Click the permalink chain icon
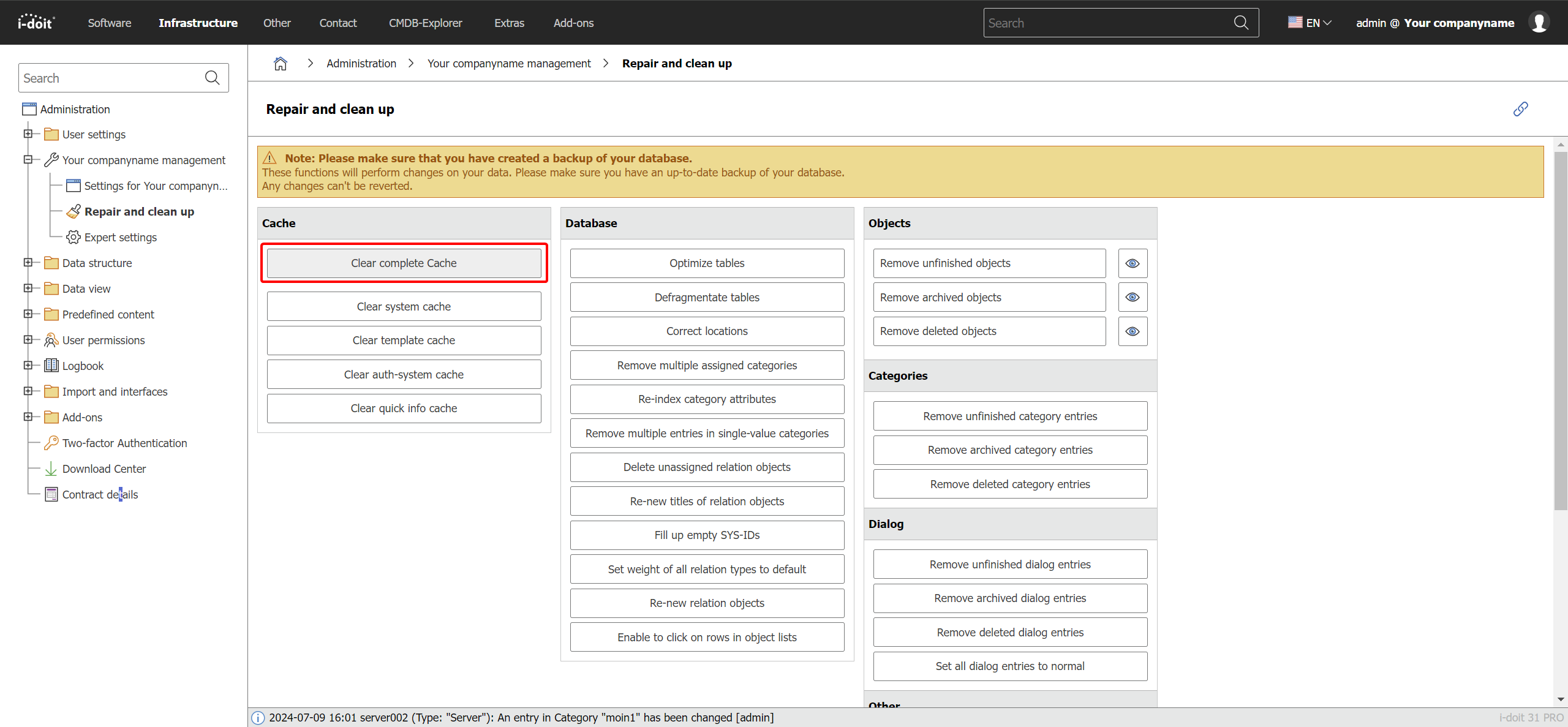This screenshot has width=1568, height=727. tap(1521, 109)
